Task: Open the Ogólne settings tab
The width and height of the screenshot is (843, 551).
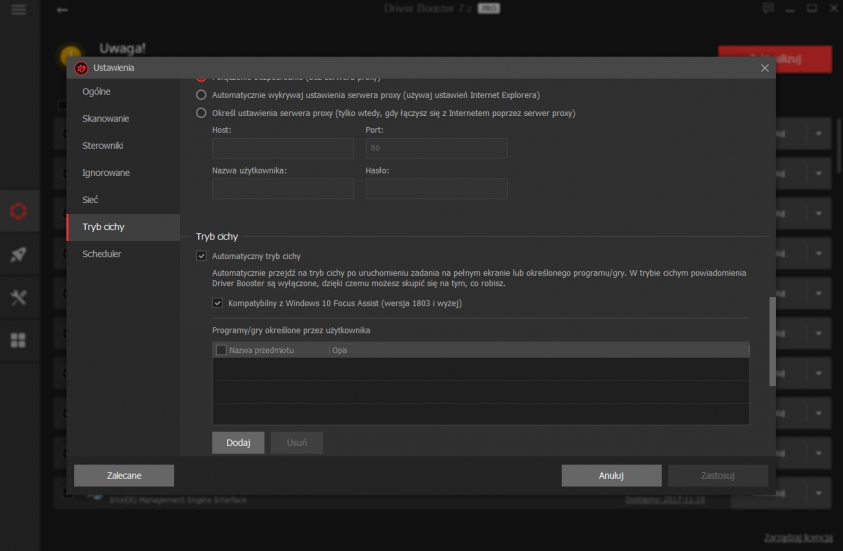Action: point(96,92)
